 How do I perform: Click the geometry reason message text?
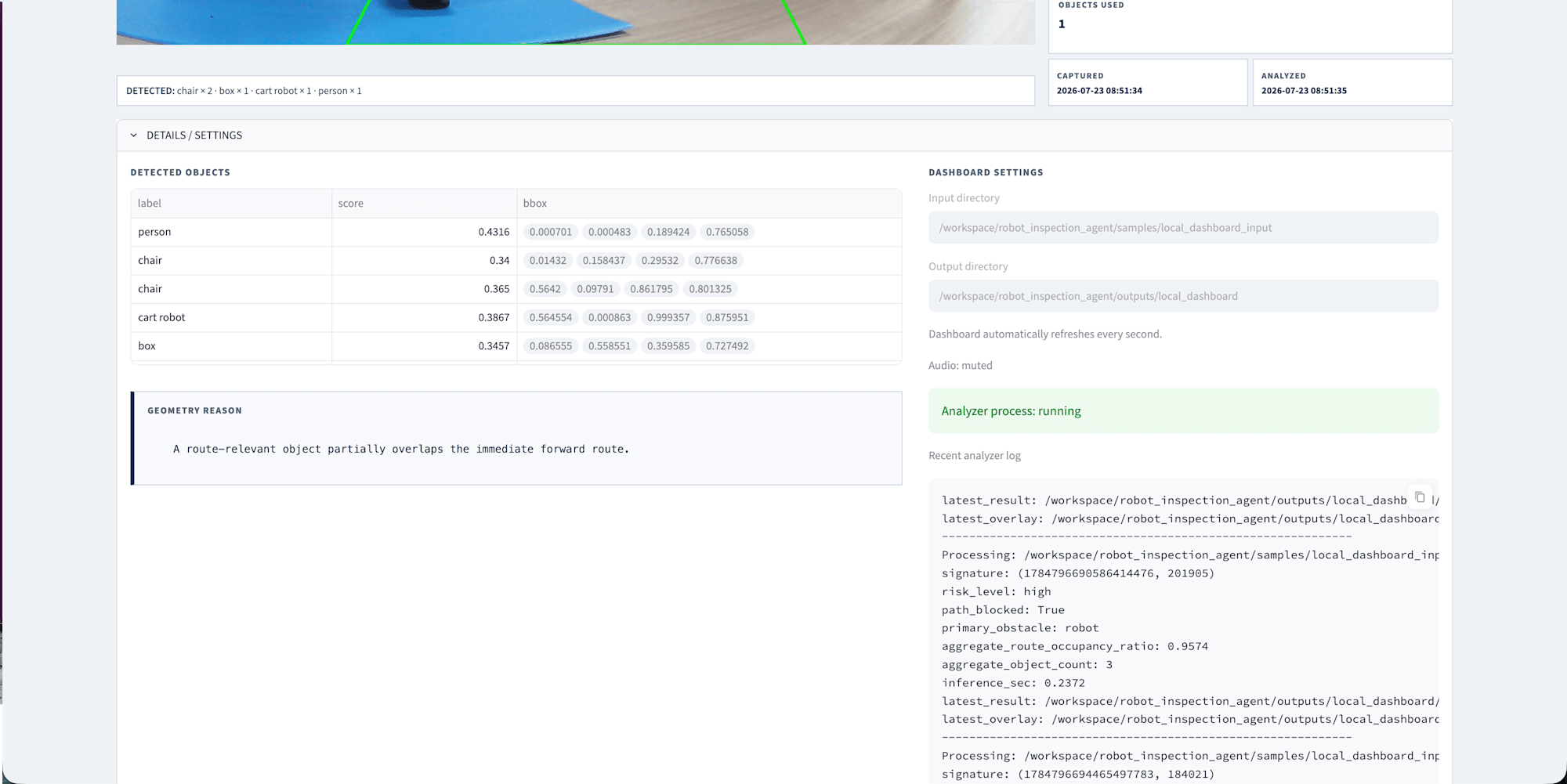click(401, 450)
